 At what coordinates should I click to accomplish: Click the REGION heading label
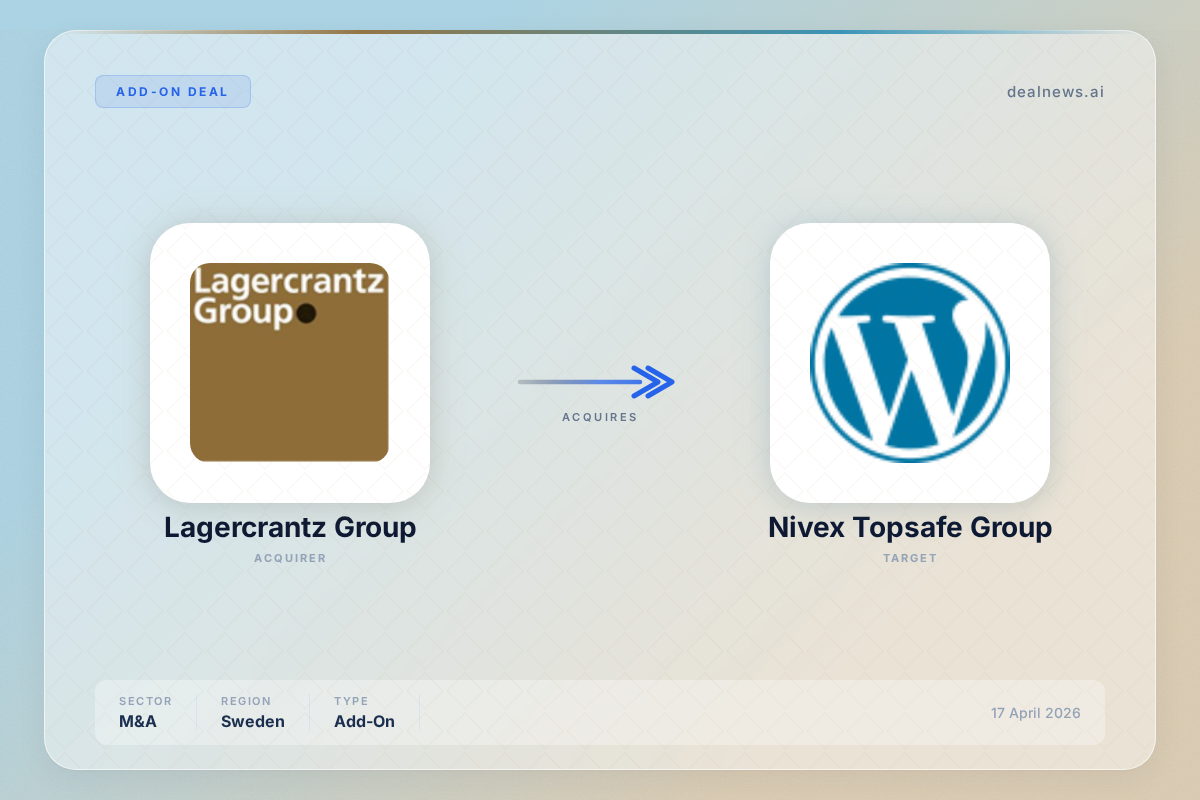click(246, 701)
